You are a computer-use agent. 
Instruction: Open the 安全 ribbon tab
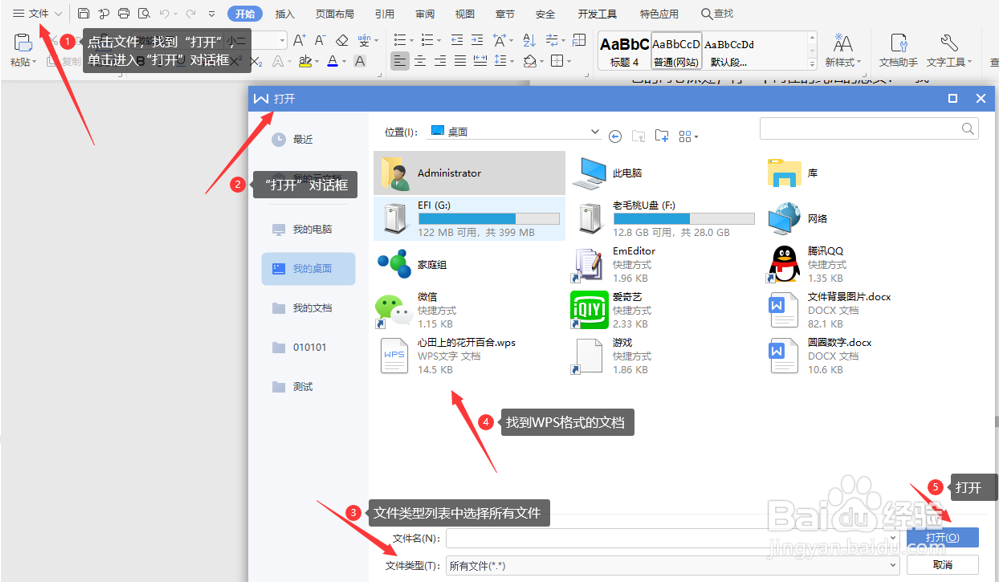pyautogui.click(x=545, y=14)
